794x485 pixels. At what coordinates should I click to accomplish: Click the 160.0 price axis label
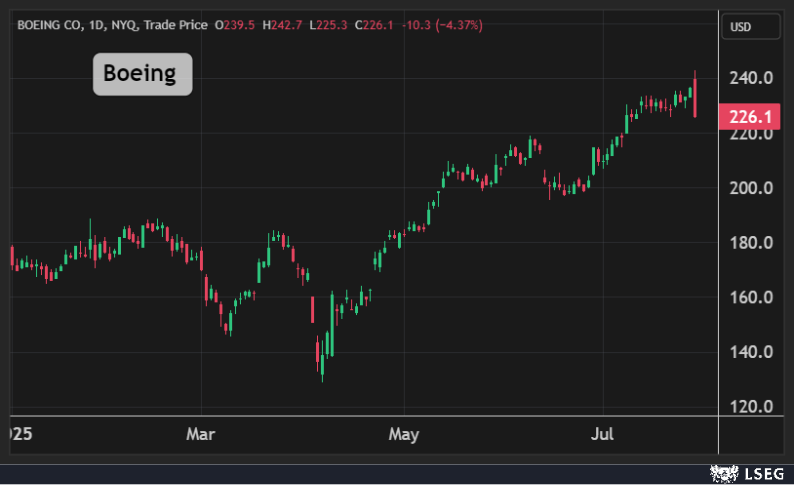(x=750, y=297)
